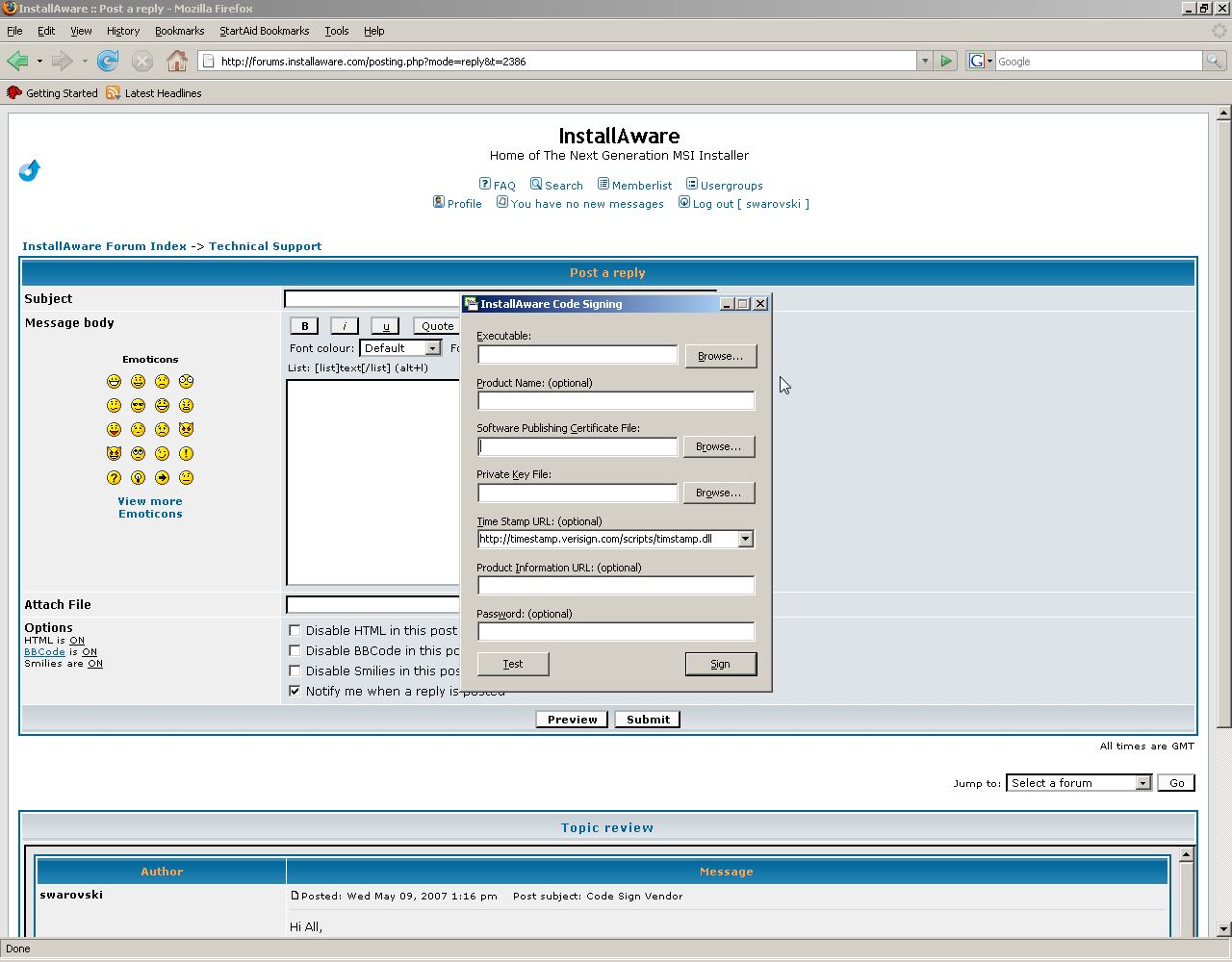This screenshot has height=962, width=1232.
Task: Click the green Go arrow beside address bar
Action: pos(946,61)
